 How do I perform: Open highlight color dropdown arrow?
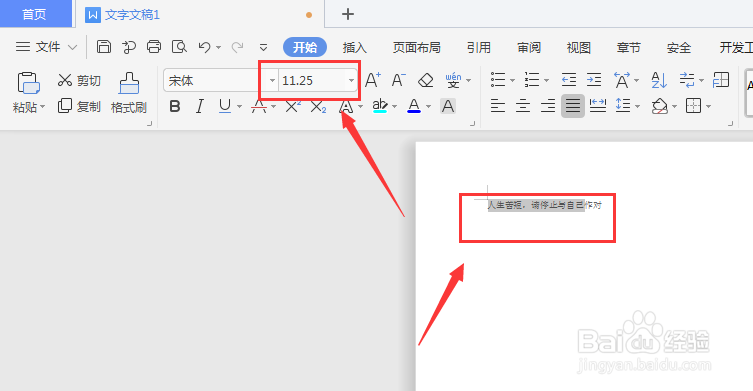tap(395, 107)
